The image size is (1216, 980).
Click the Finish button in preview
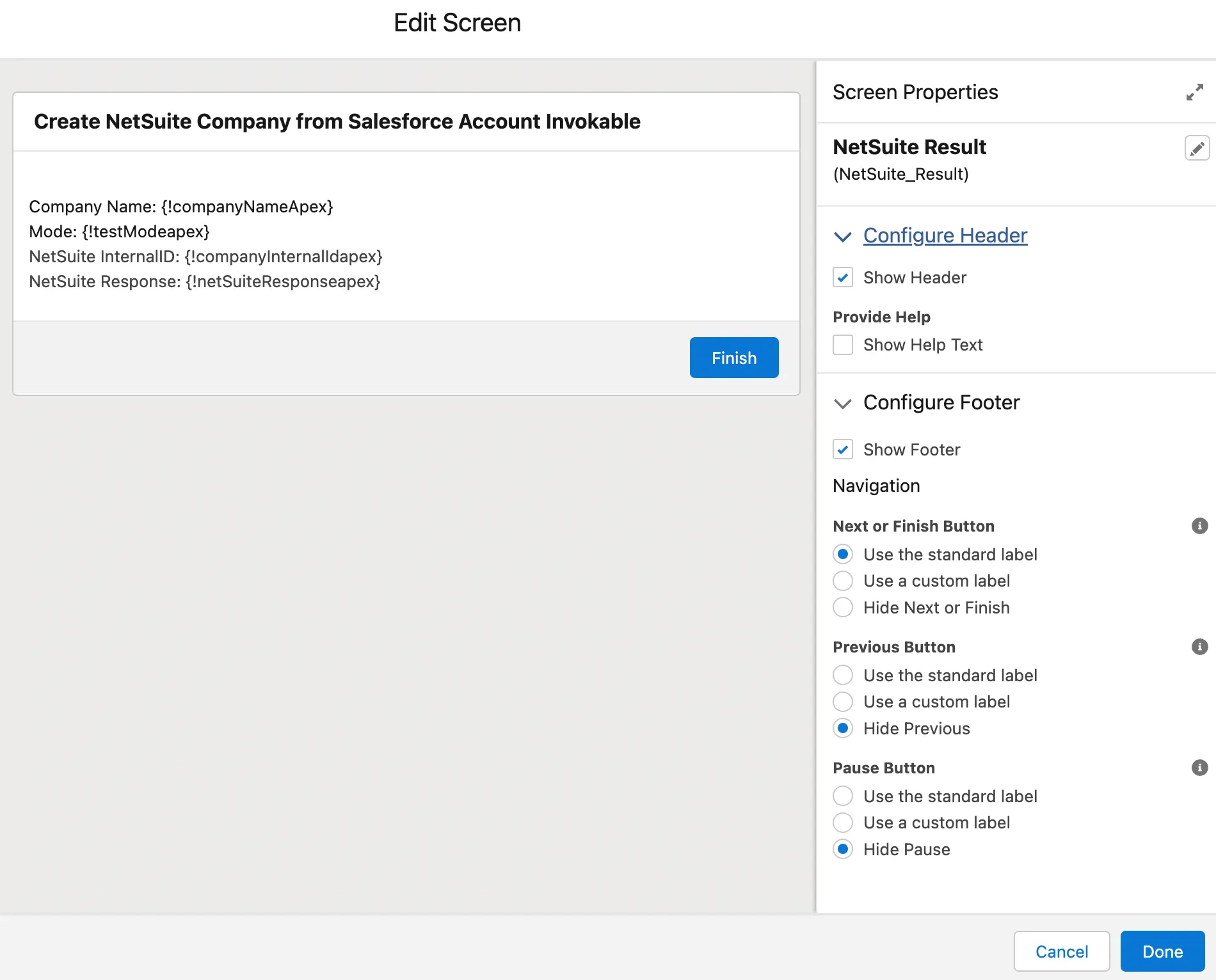pyautogui.click(x=734, y=358)
